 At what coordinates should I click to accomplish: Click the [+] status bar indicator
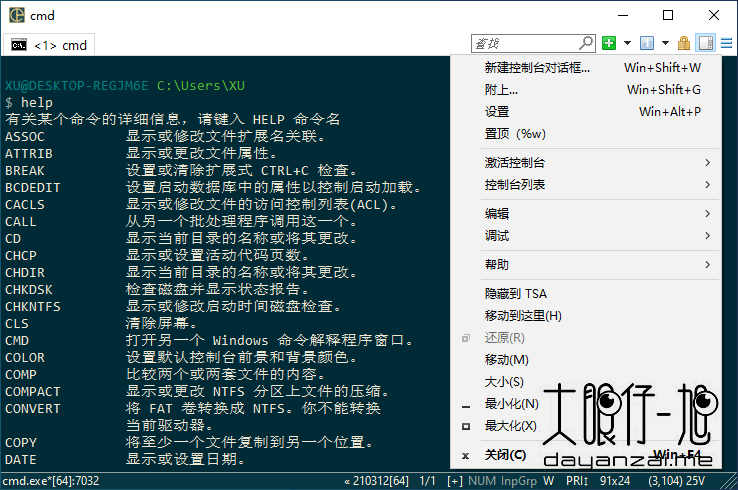(x=455, y=481)
